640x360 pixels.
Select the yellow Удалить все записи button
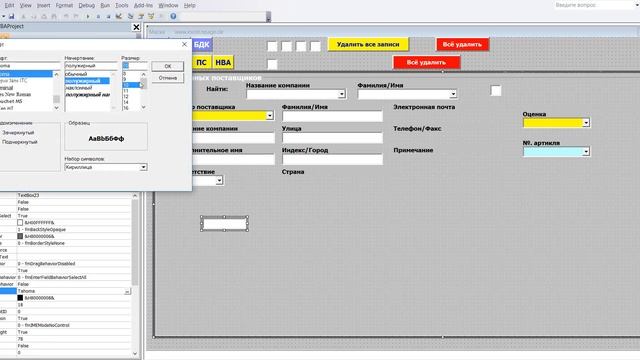coord(368,44)
